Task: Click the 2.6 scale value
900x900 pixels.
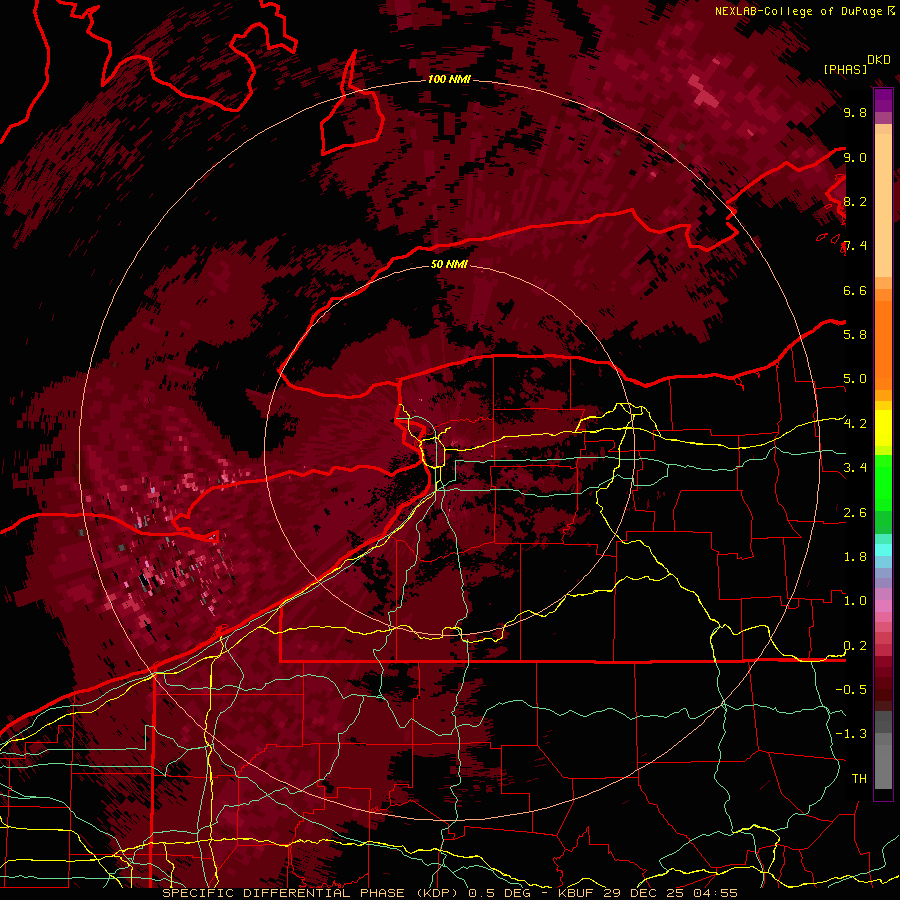Action: 855,512
